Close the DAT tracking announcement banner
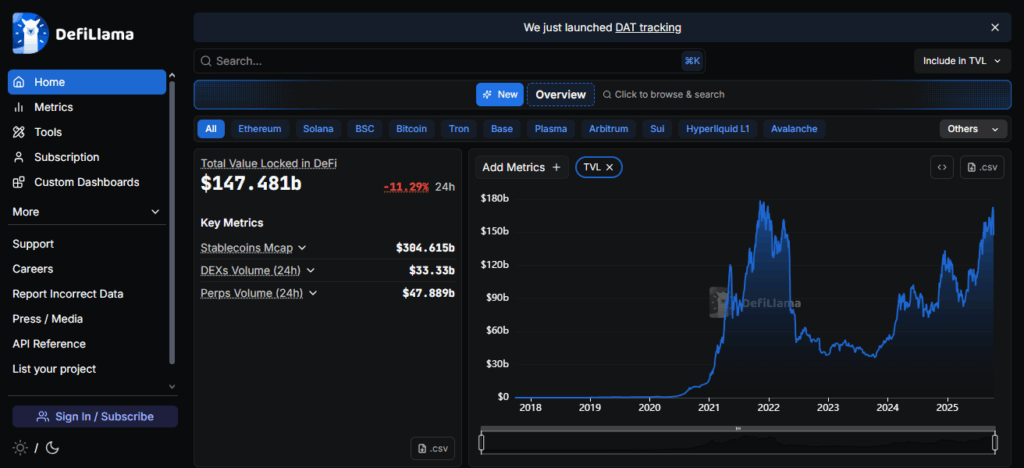The height and width of the screenshot is (468, 1024). [x=994, y=28]
